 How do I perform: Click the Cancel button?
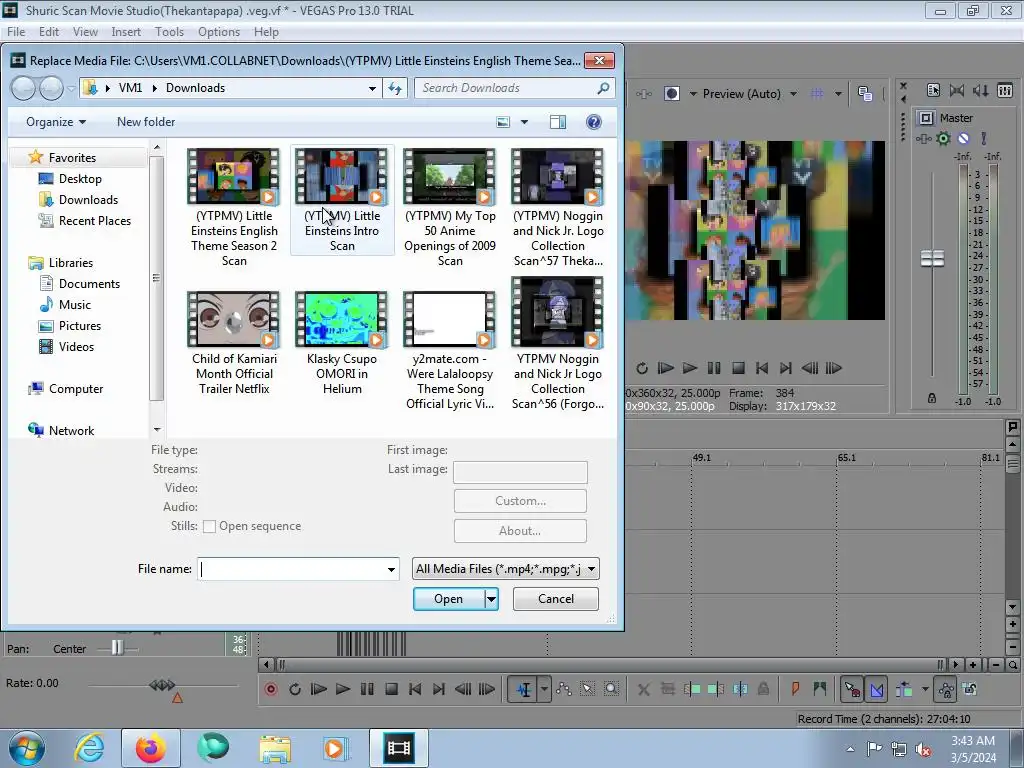click(556, 599)
